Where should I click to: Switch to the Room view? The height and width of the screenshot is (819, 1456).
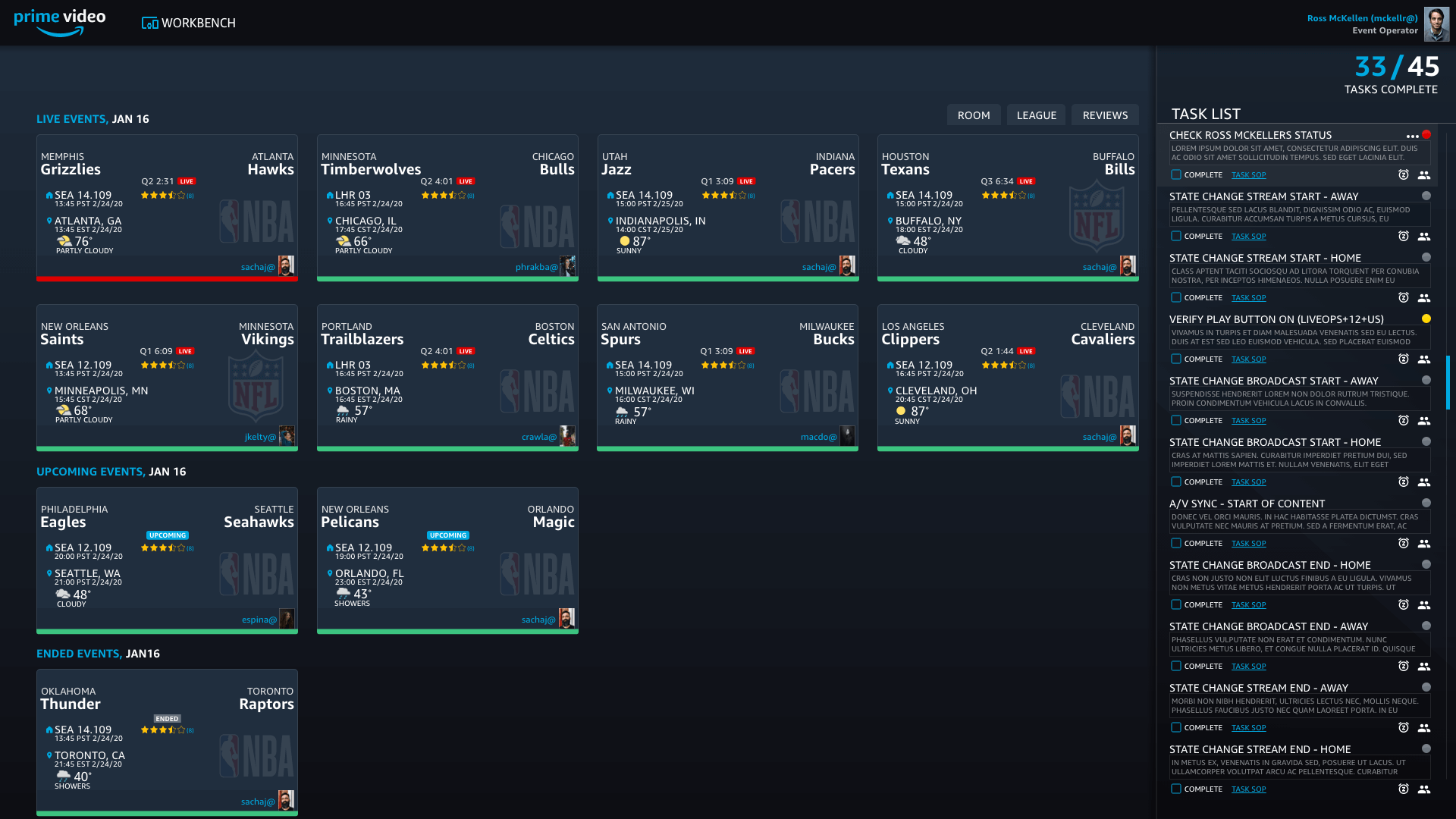tap(974, 115)
